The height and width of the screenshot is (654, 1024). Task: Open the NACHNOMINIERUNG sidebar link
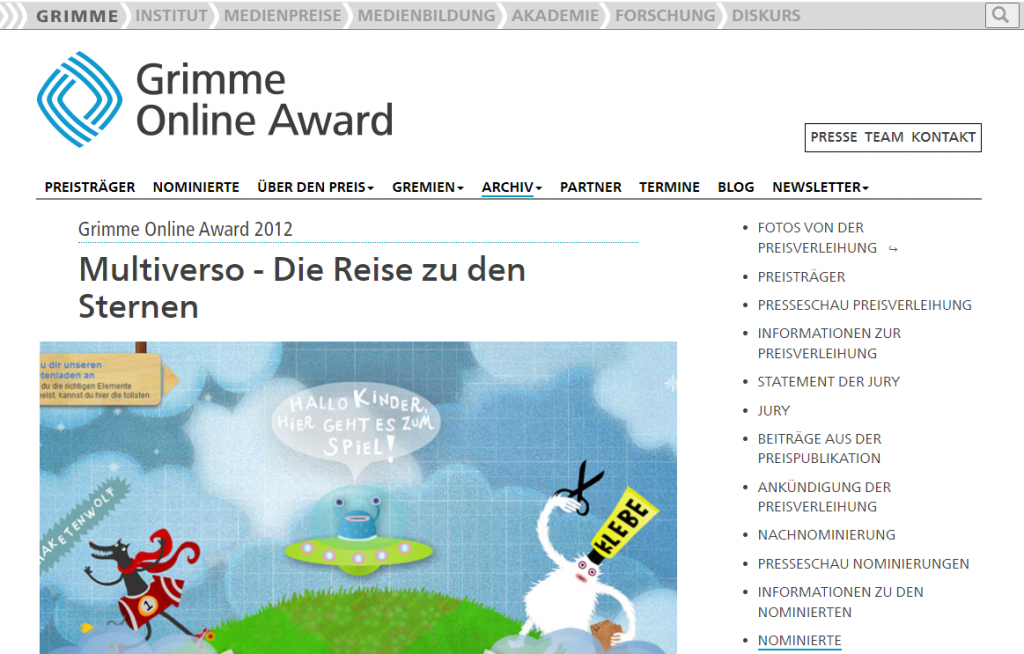point(827,535)
